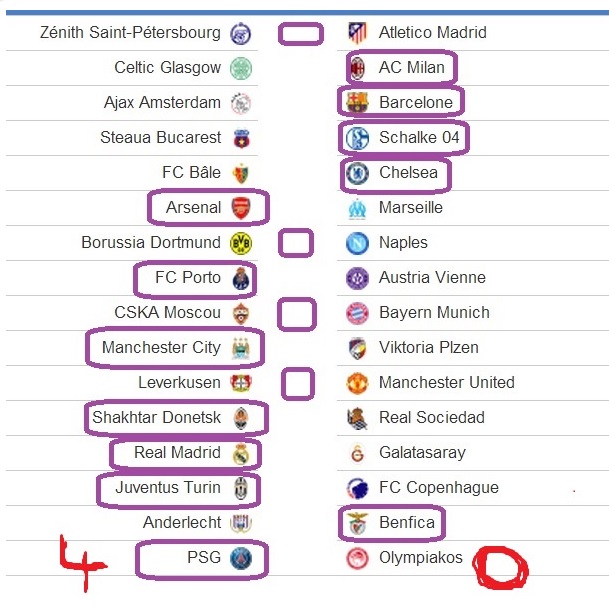
Task: Click the Galatasaray logo
Action: coord(357,453)
